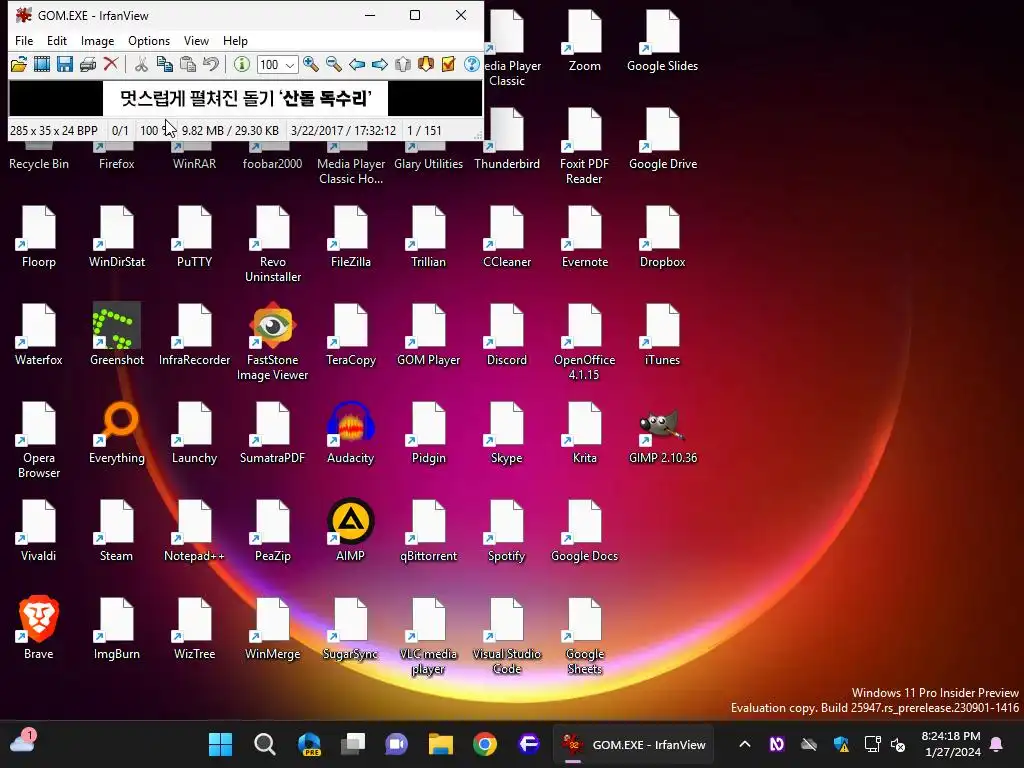
Task: Start the Slideshow from the filmstrip icon
Action: click(42, 64)
